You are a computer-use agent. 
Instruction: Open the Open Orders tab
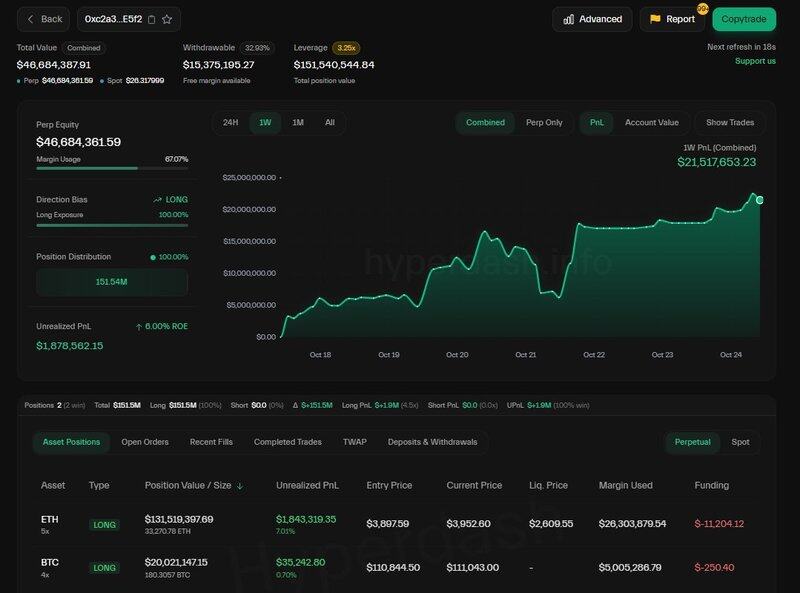coord(145,442)
